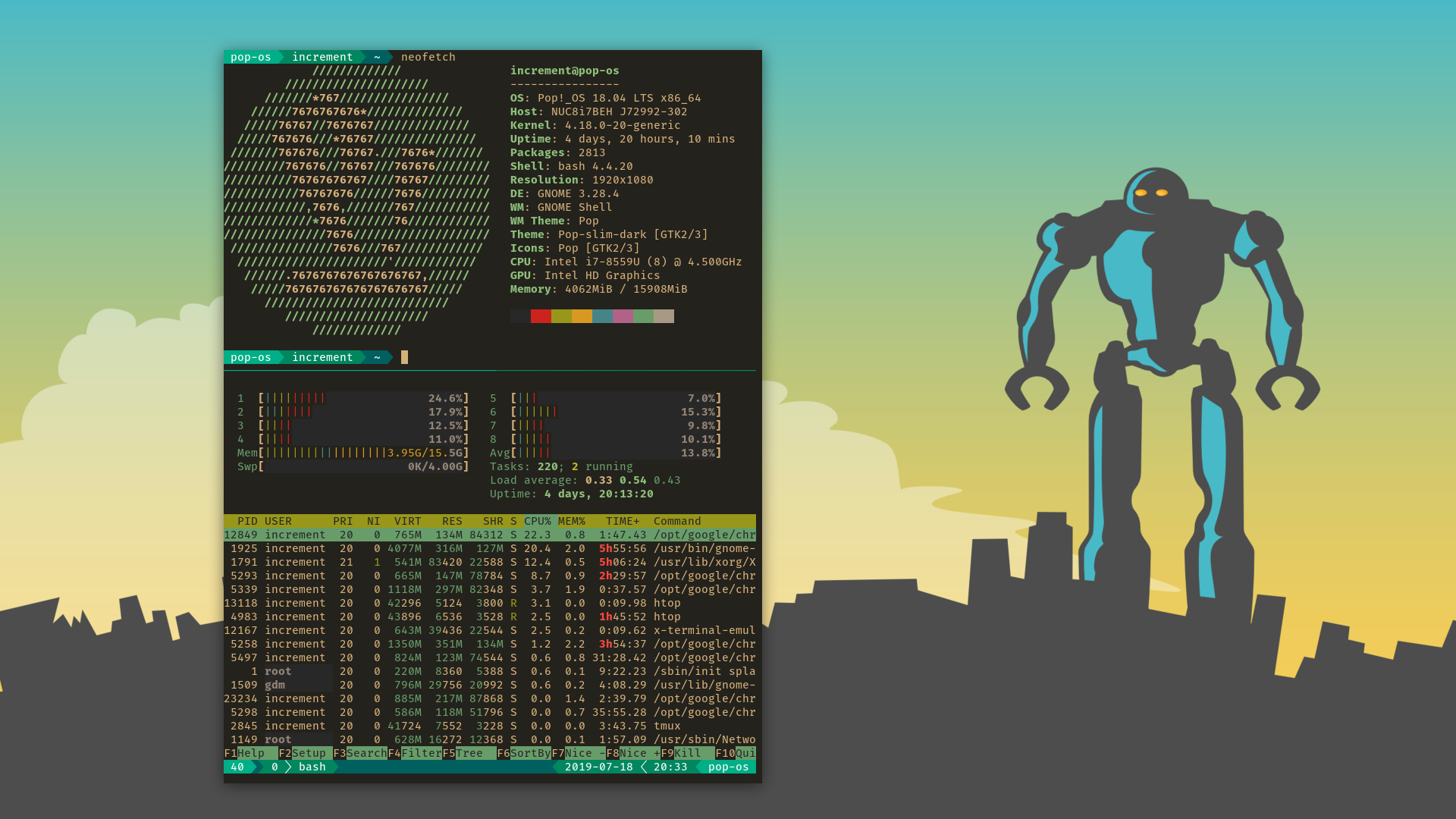Click the F1 Help button in htop
The height and width of the screenshot is (819, 1456).
250,753
